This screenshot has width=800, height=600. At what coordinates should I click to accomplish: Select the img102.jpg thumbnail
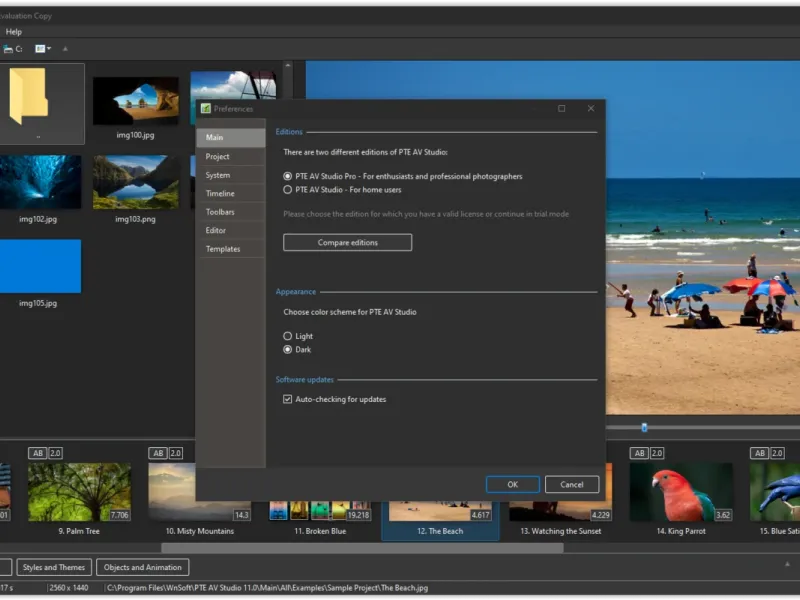(40, 182)
